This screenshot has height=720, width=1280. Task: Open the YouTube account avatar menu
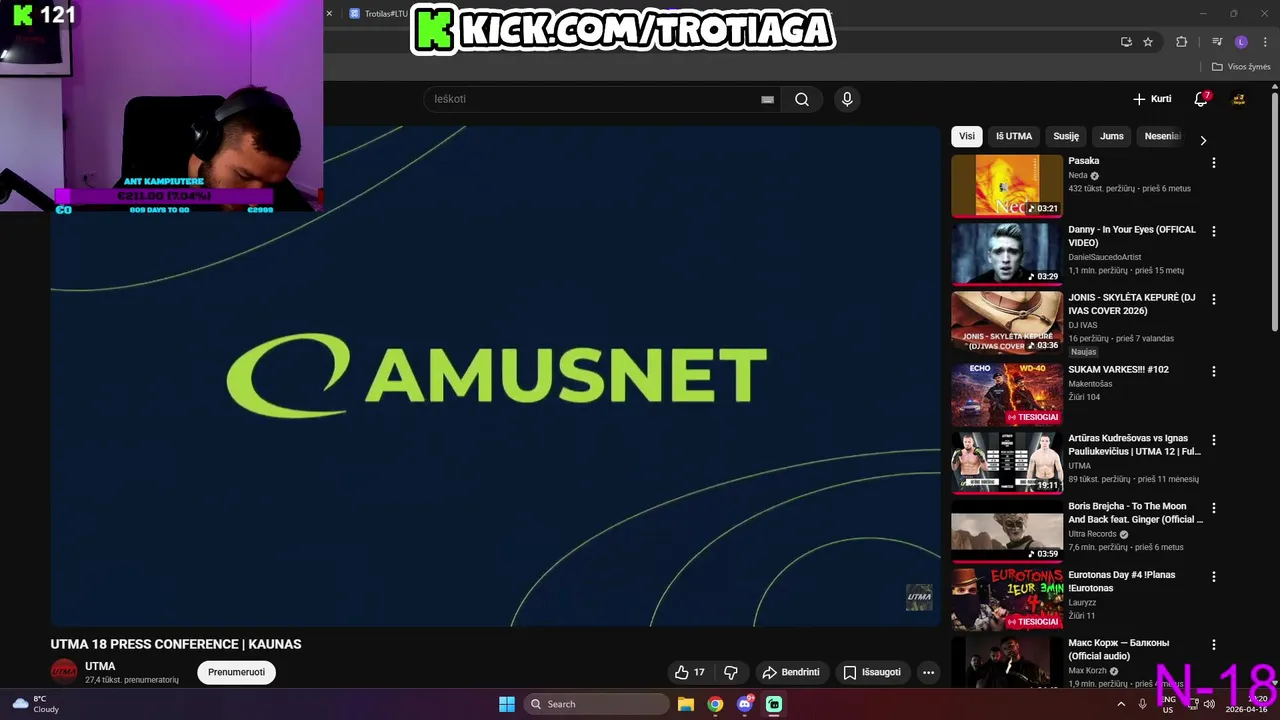1238,99
